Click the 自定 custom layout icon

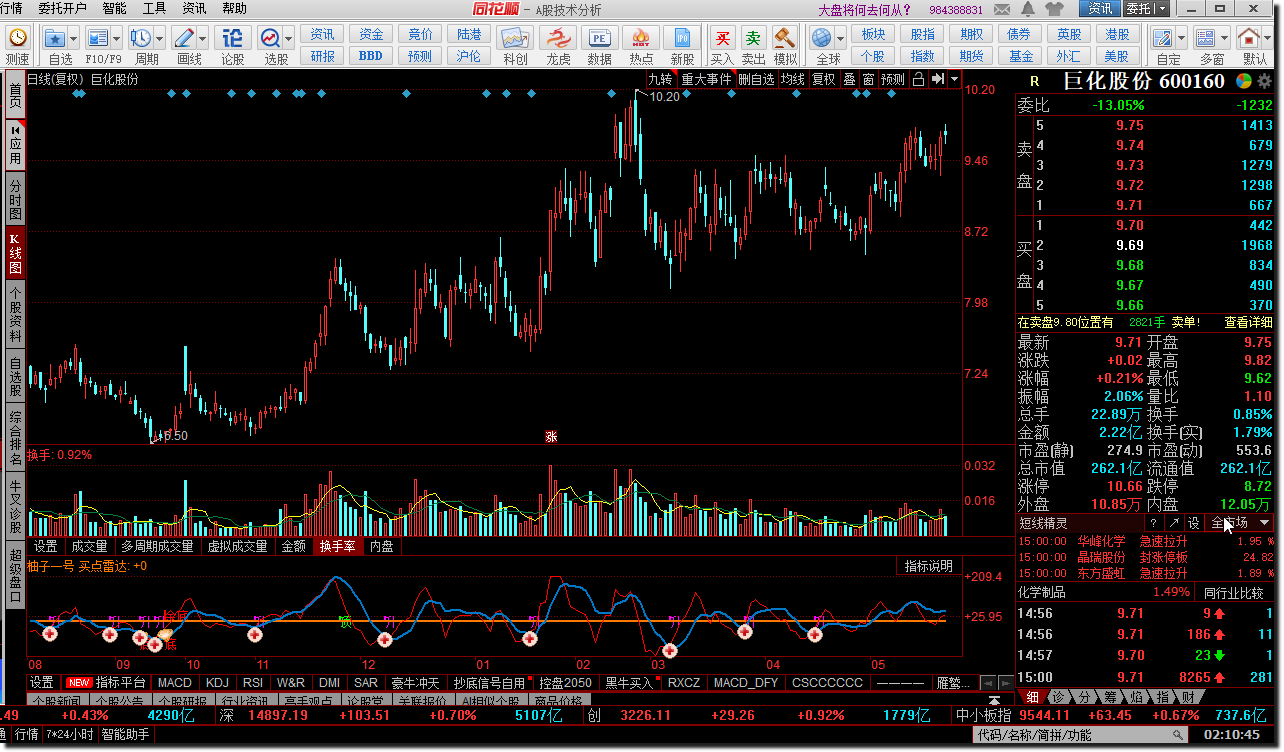[1163, 38]
